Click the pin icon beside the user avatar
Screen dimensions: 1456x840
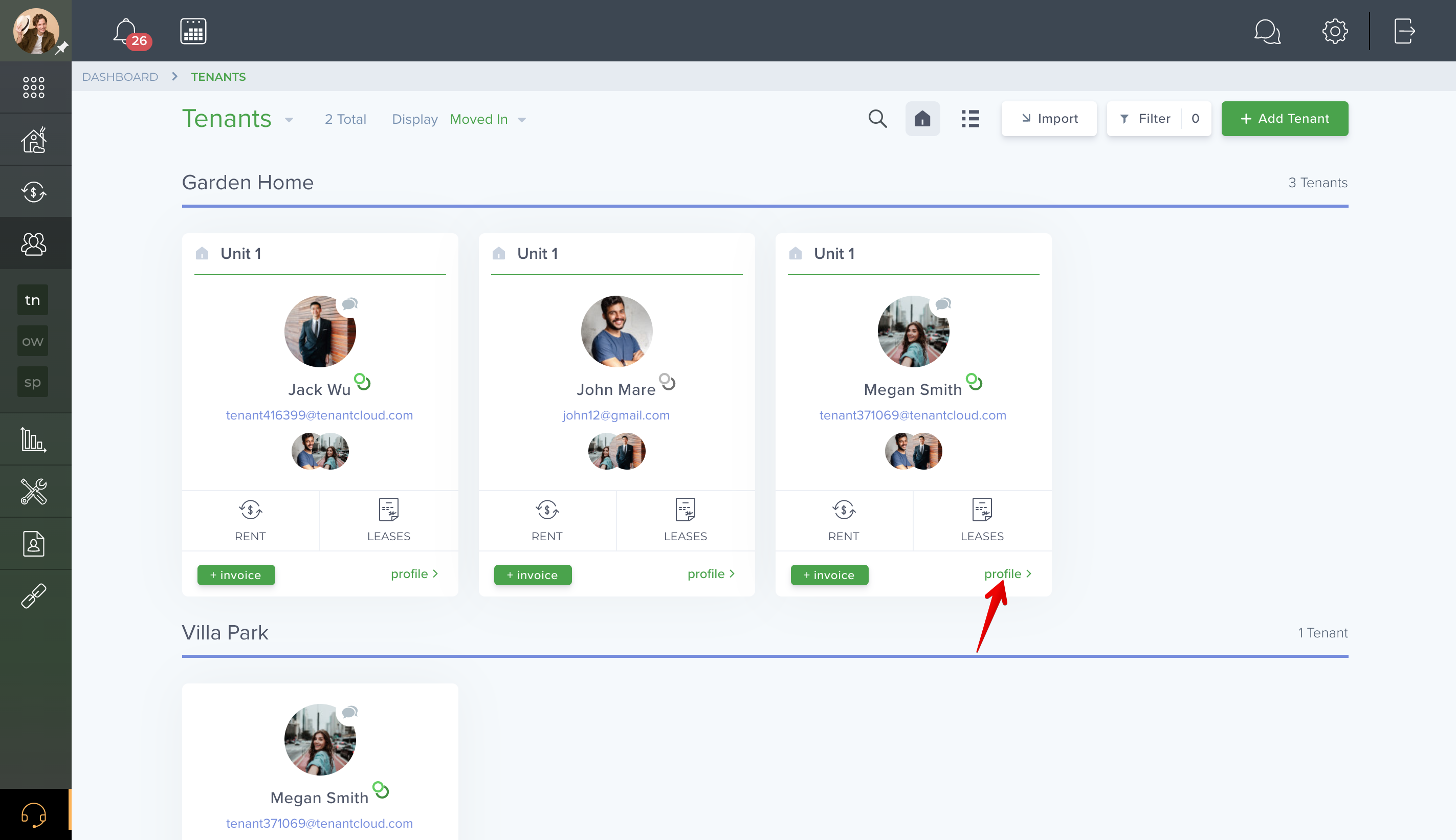point(62,49)
